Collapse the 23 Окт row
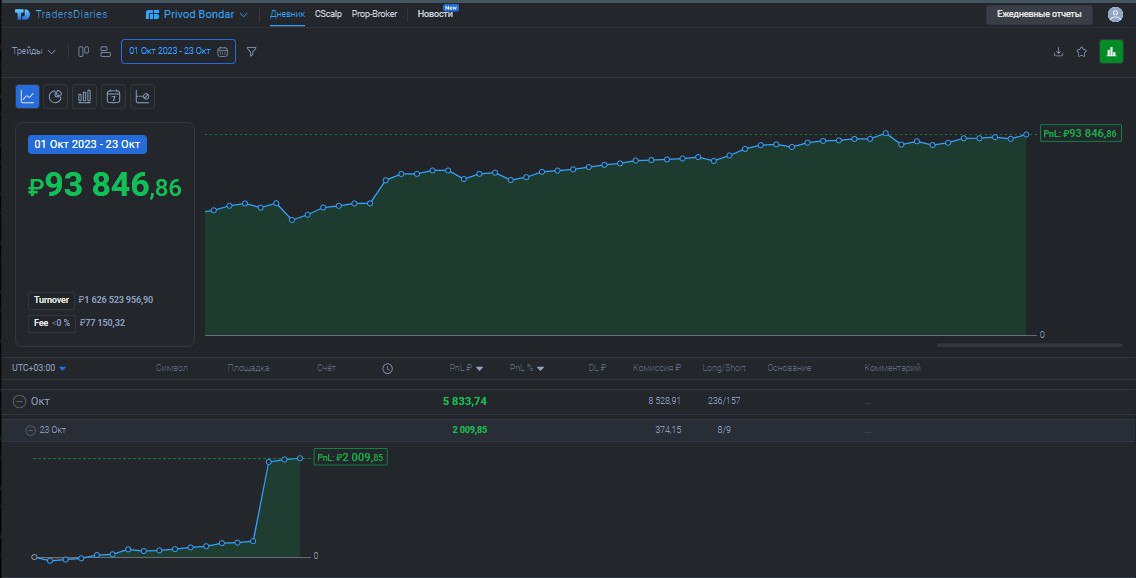1136x578 pixels. 29,430
